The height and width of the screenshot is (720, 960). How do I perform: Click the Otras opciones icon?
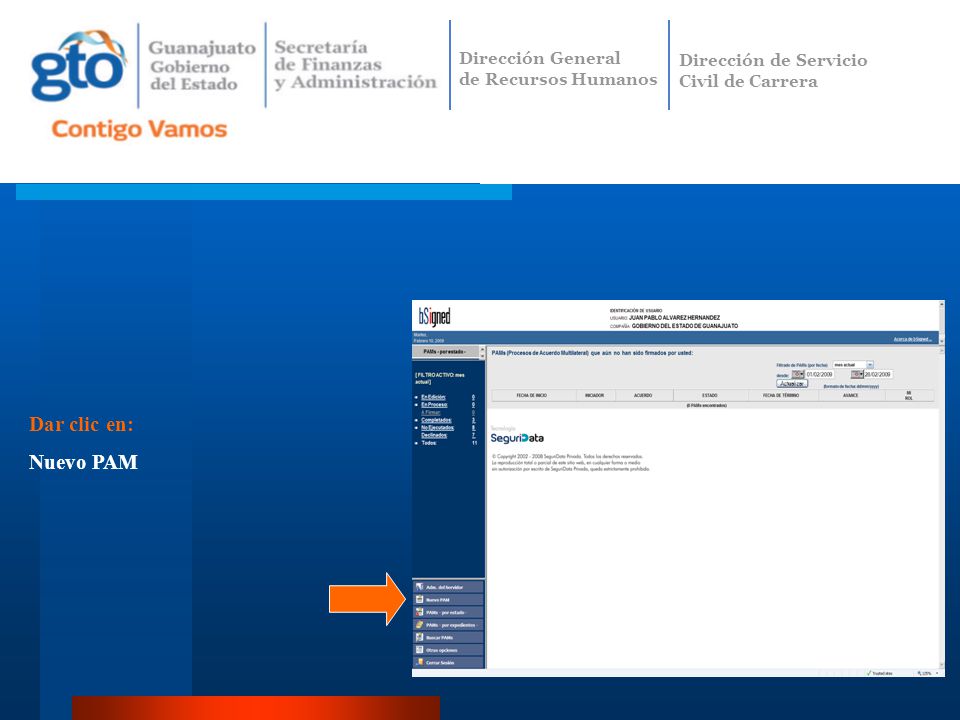coord(419,650)
